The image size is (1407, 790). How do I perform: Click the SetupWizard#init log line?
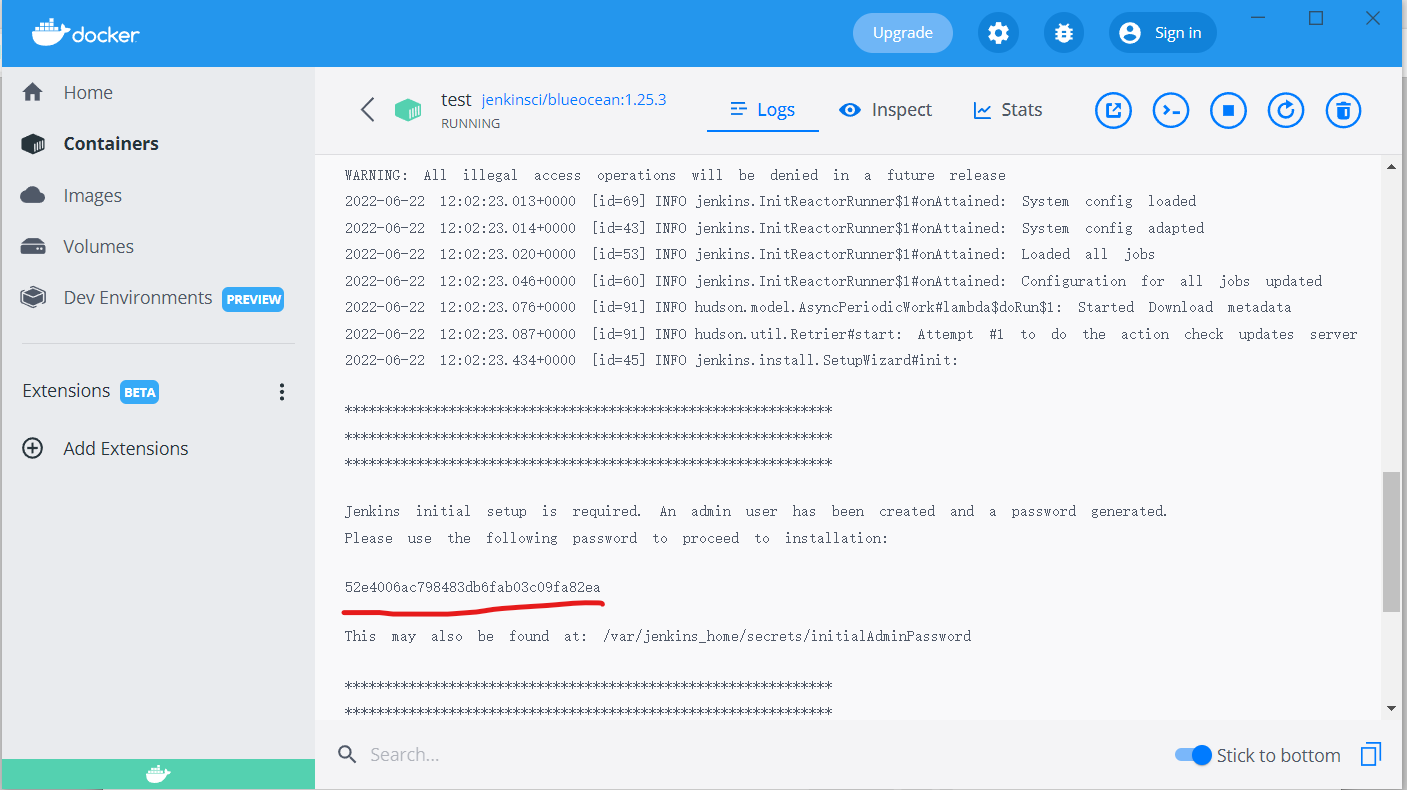[x=651, y=360]
